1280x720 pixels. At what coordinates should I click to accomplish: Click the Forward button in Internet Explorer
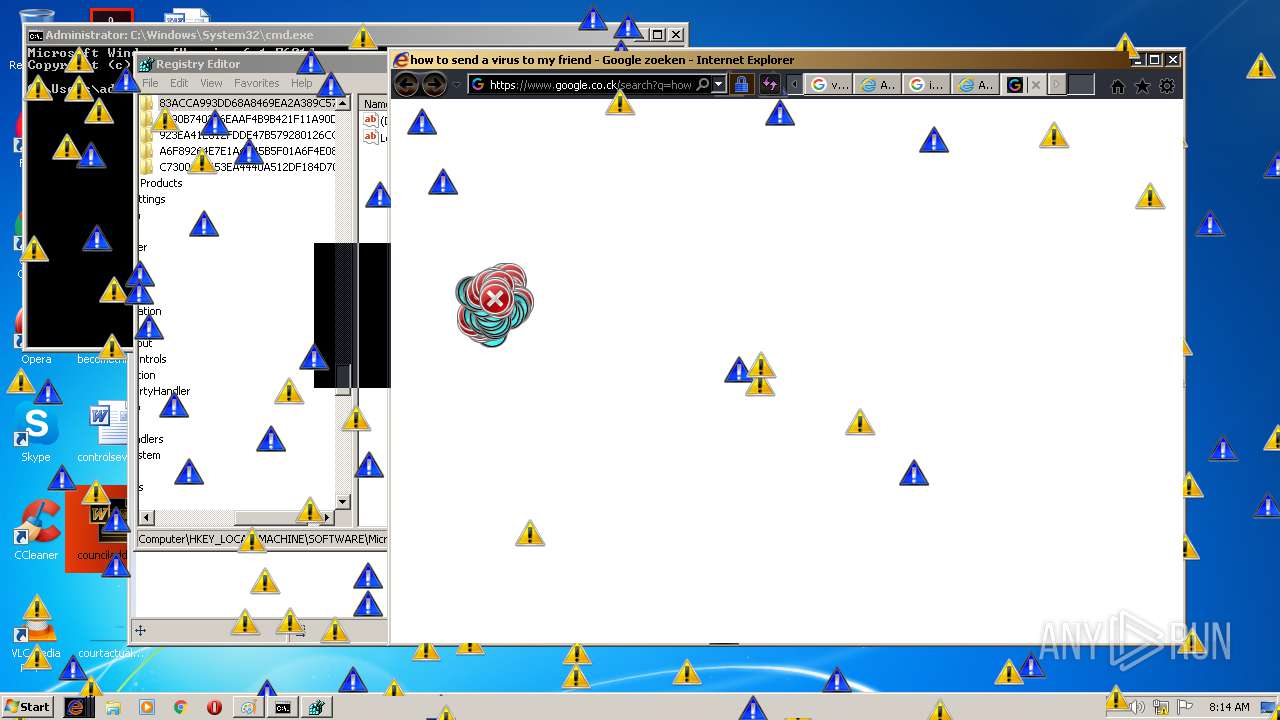click(x=434, y=85)
